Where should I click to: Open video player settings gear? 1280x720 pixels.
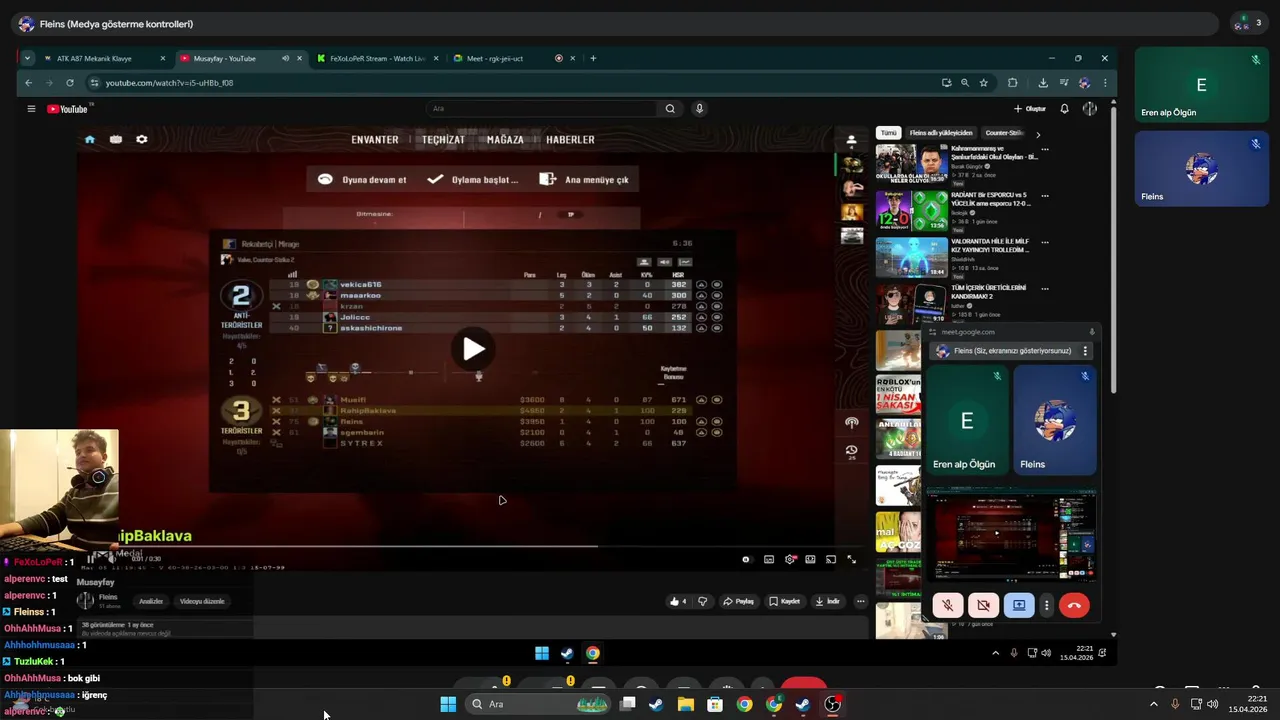(790, 560)
